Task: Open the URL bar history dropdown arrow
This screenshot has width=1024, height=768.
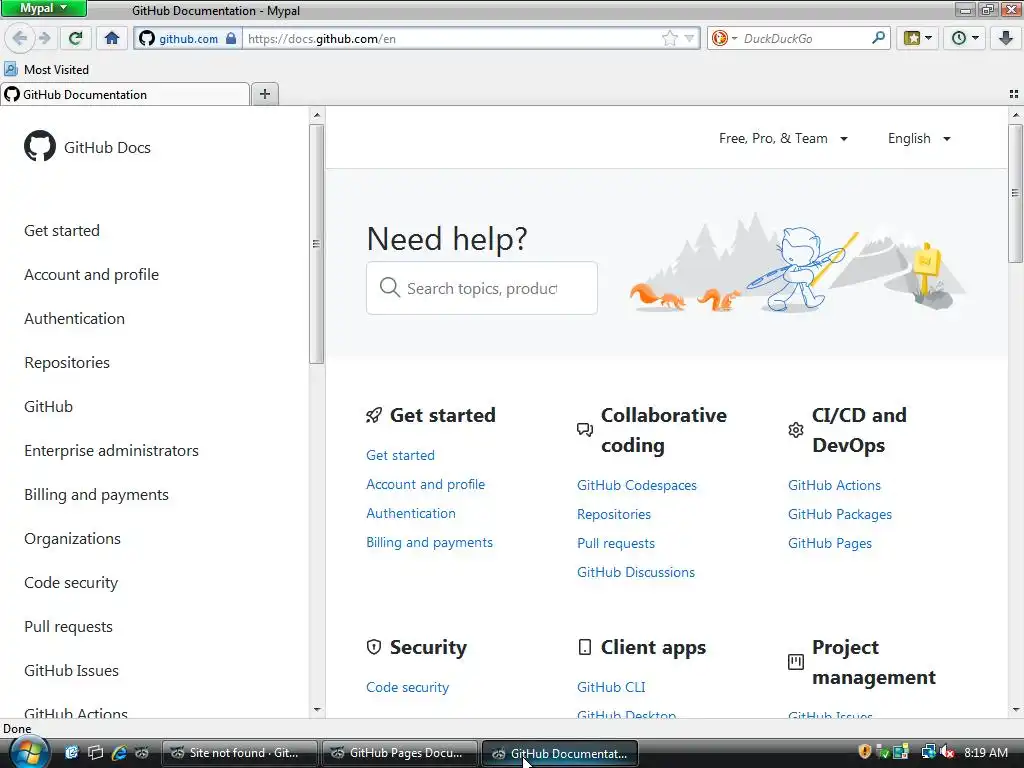Action: [689, 39]
